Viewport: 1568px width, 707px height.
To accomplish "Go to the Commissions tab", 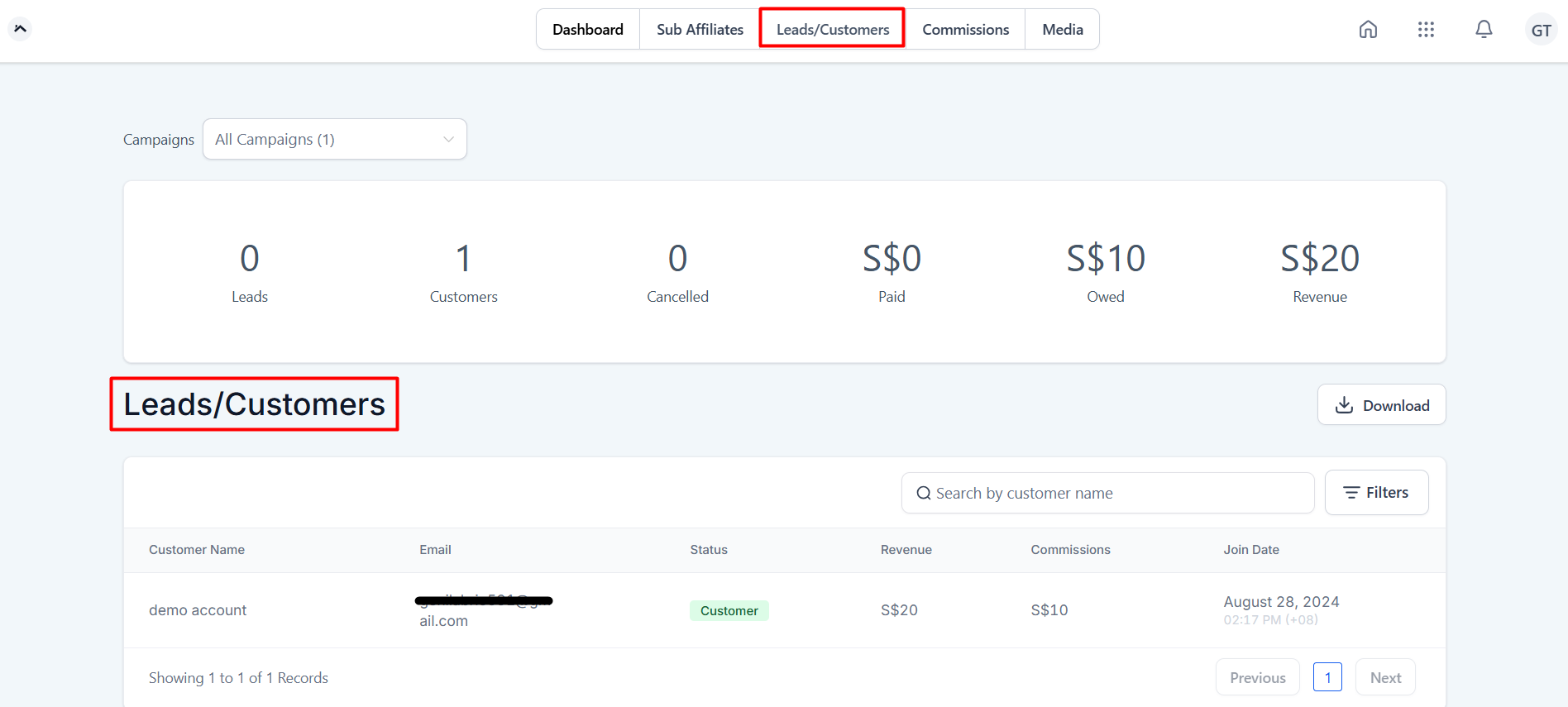I will point(965,30).
